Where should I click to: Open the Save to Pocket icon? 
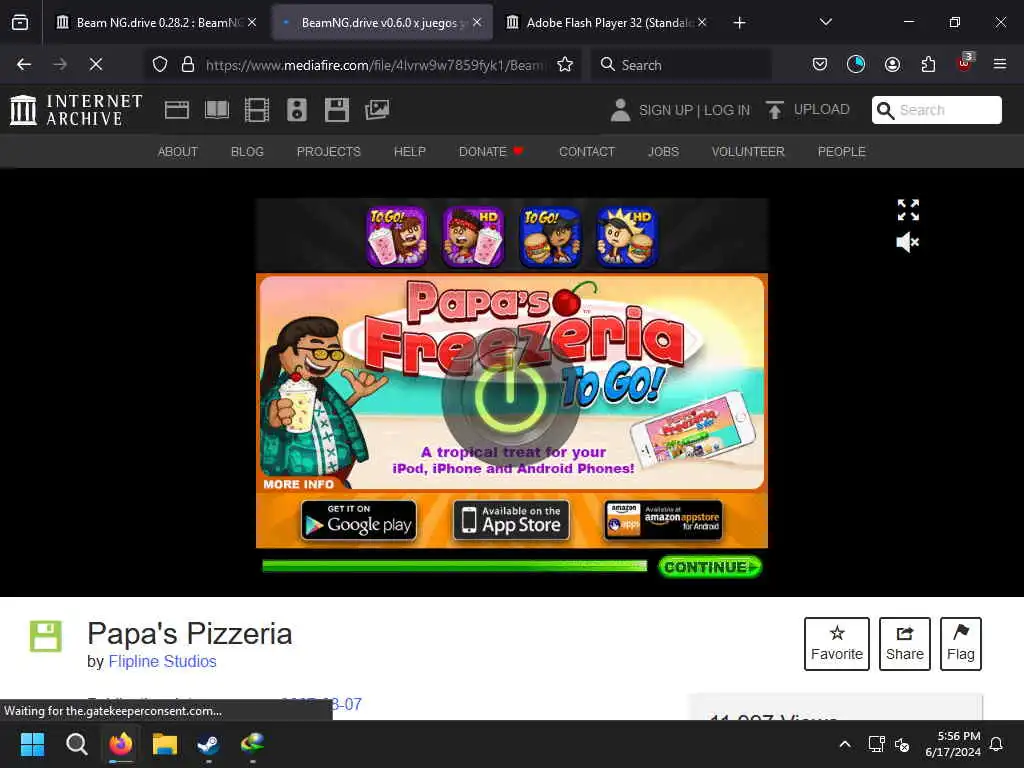(x=820, y=64)
